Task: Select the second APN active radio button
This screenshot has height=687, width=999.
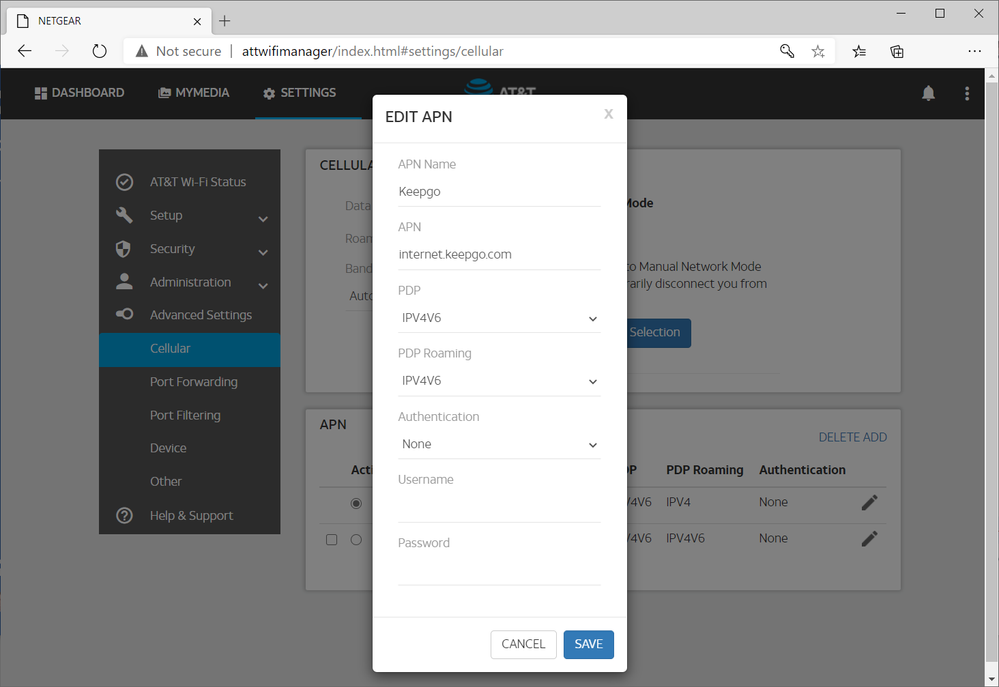Action: coord(356,540)
